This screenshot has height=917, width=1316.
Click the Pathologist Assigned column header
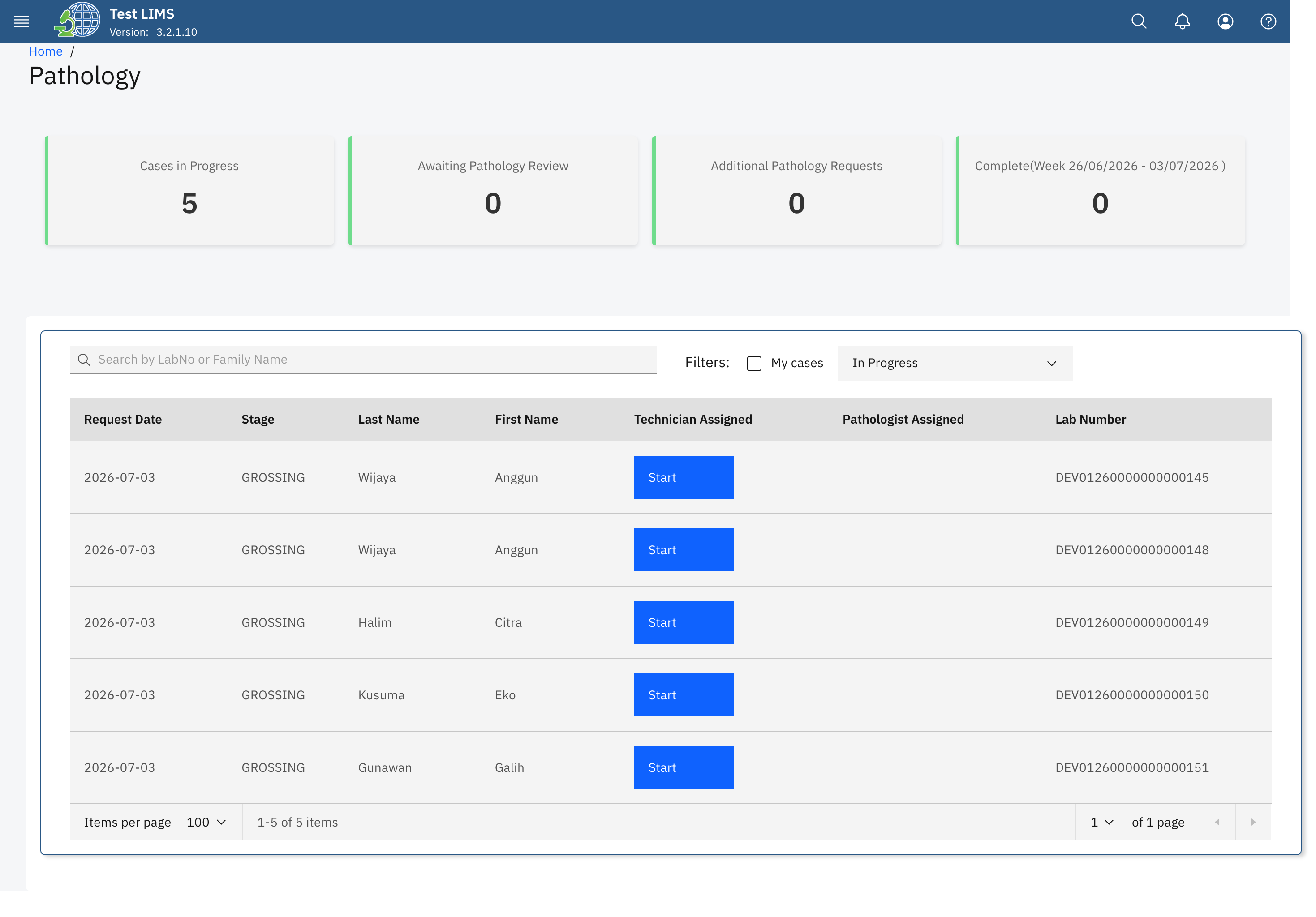pyautogui.click(x=903, y=419)
